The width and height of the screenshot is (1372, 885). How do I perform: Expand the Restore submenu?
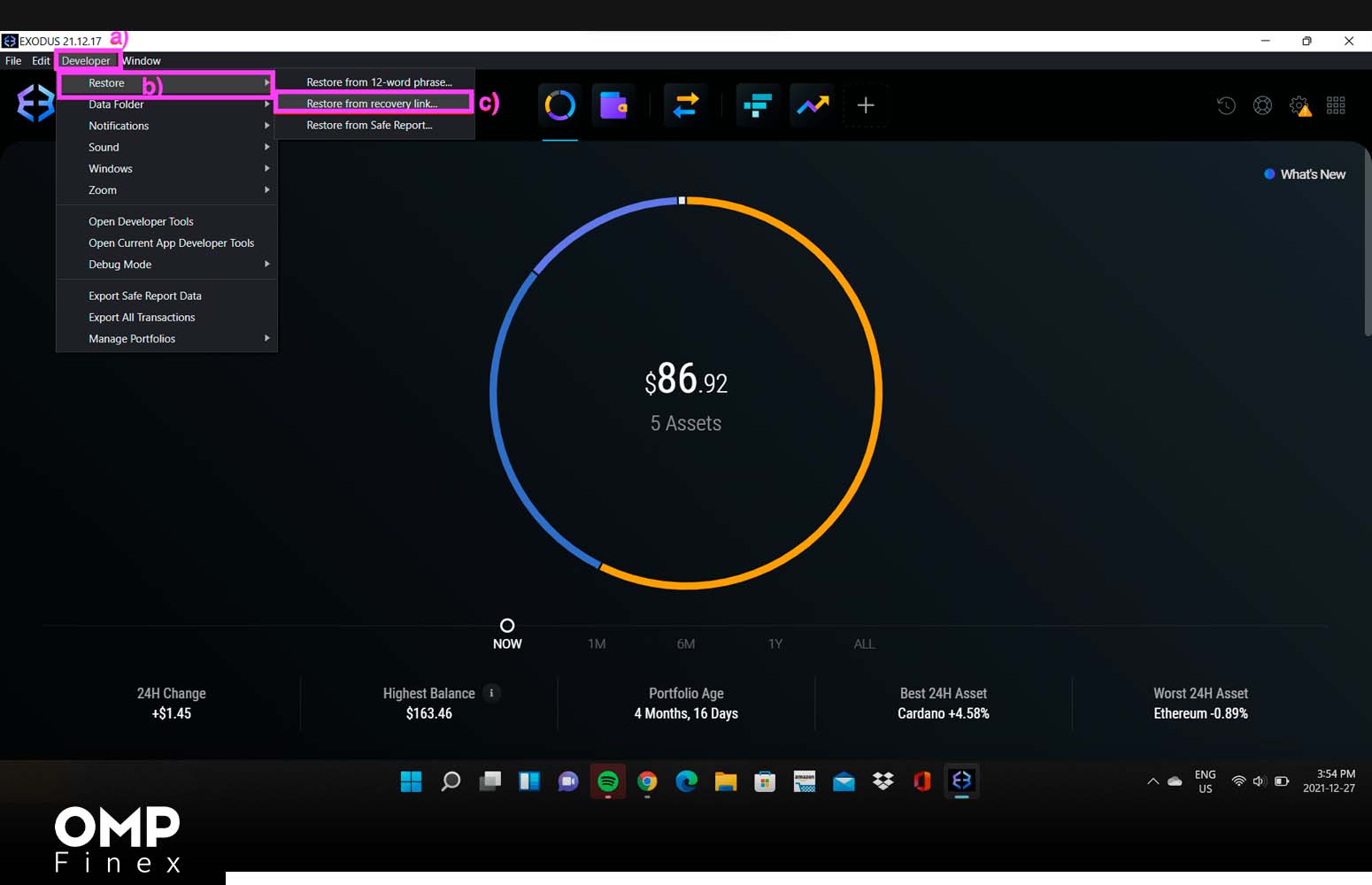pyautogui.click(x=166, y=83)
